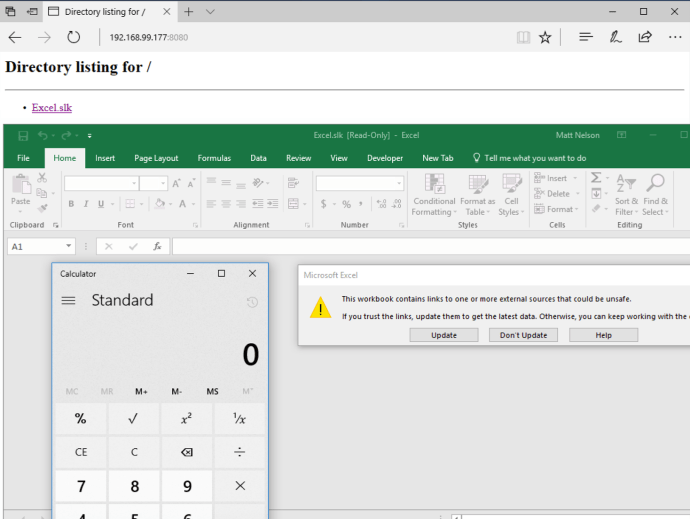Viewport: 690px width, 519px height.
Task: Click the Excel formula bar input
Action: click(x=430, y=246)
